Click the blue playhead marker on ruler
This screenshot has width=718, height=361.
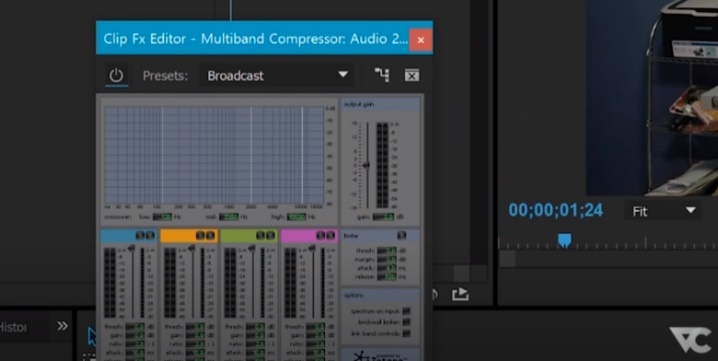(x=565, y=240)
